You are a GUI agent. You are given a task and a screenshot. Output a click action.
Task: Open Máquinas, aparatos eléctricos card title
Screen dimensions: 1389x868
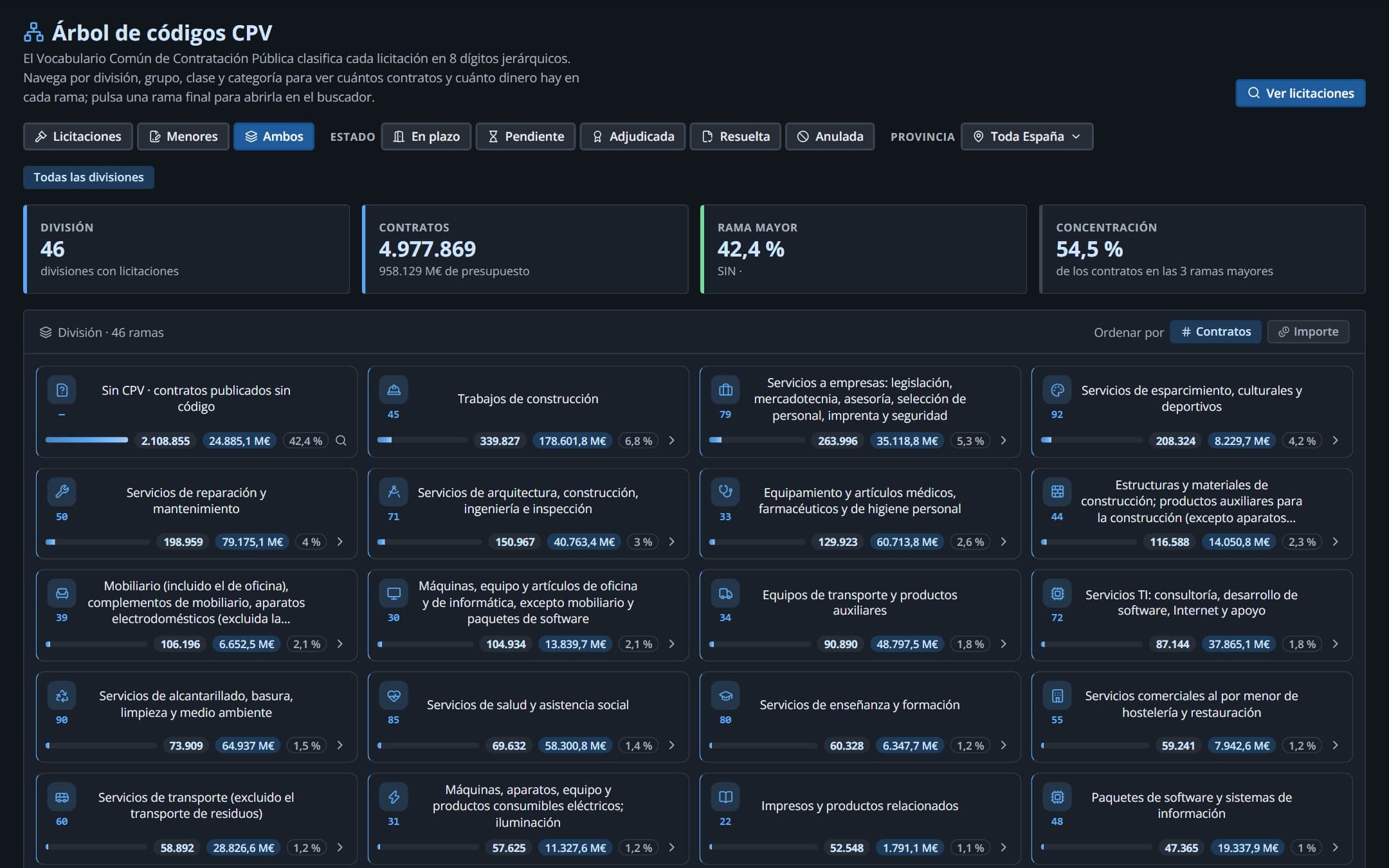click(x=528, y=806)
